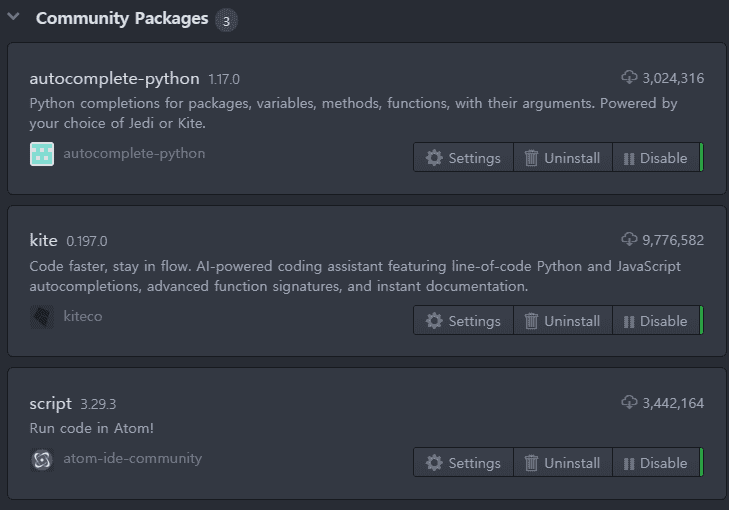The width and height of the screenshot is (729, 510).
Task: Uninstall the kite package
Action: click(563, 321)
